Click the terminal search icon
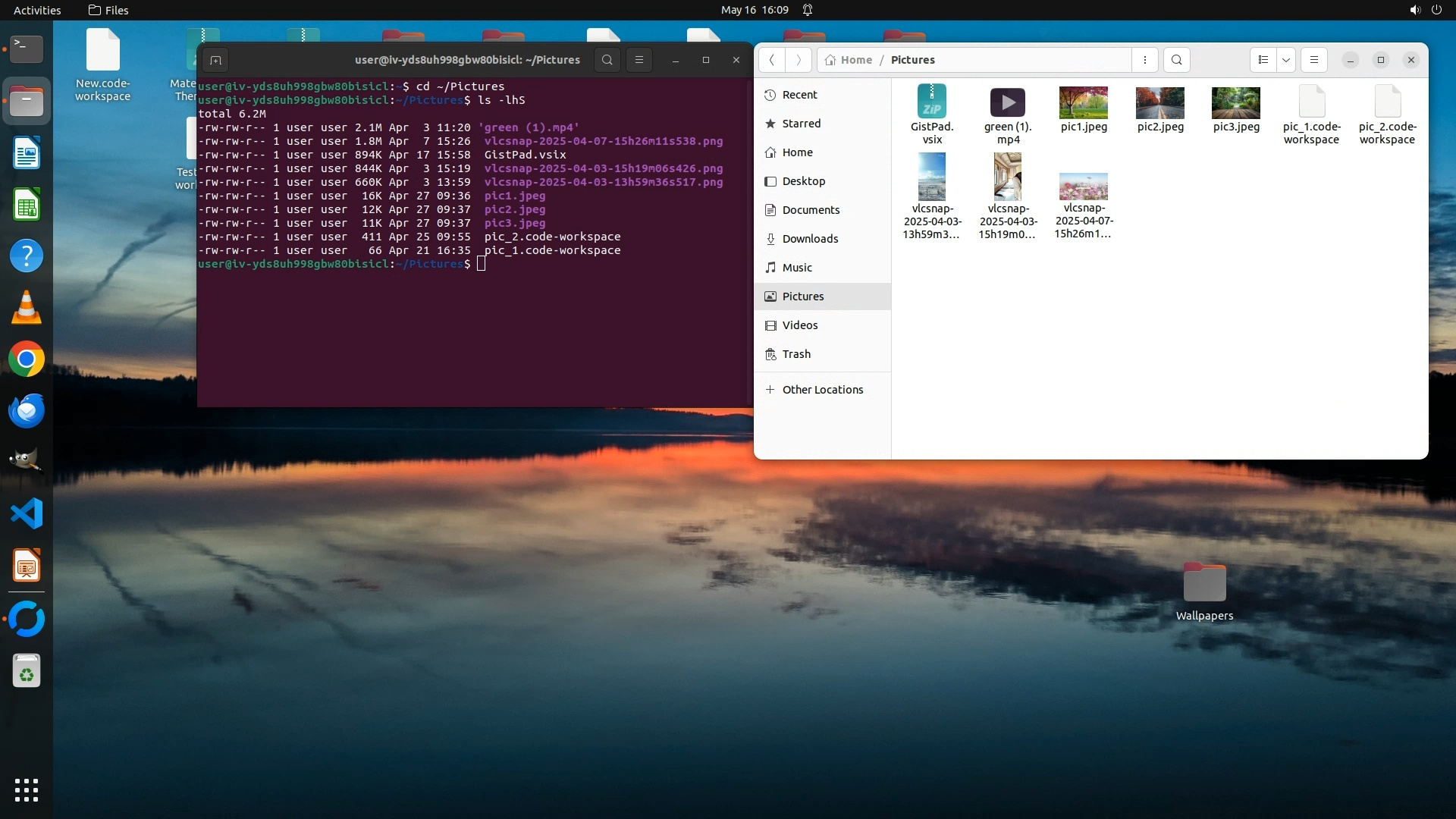The image size is (1456, 819). pos(607,60)
